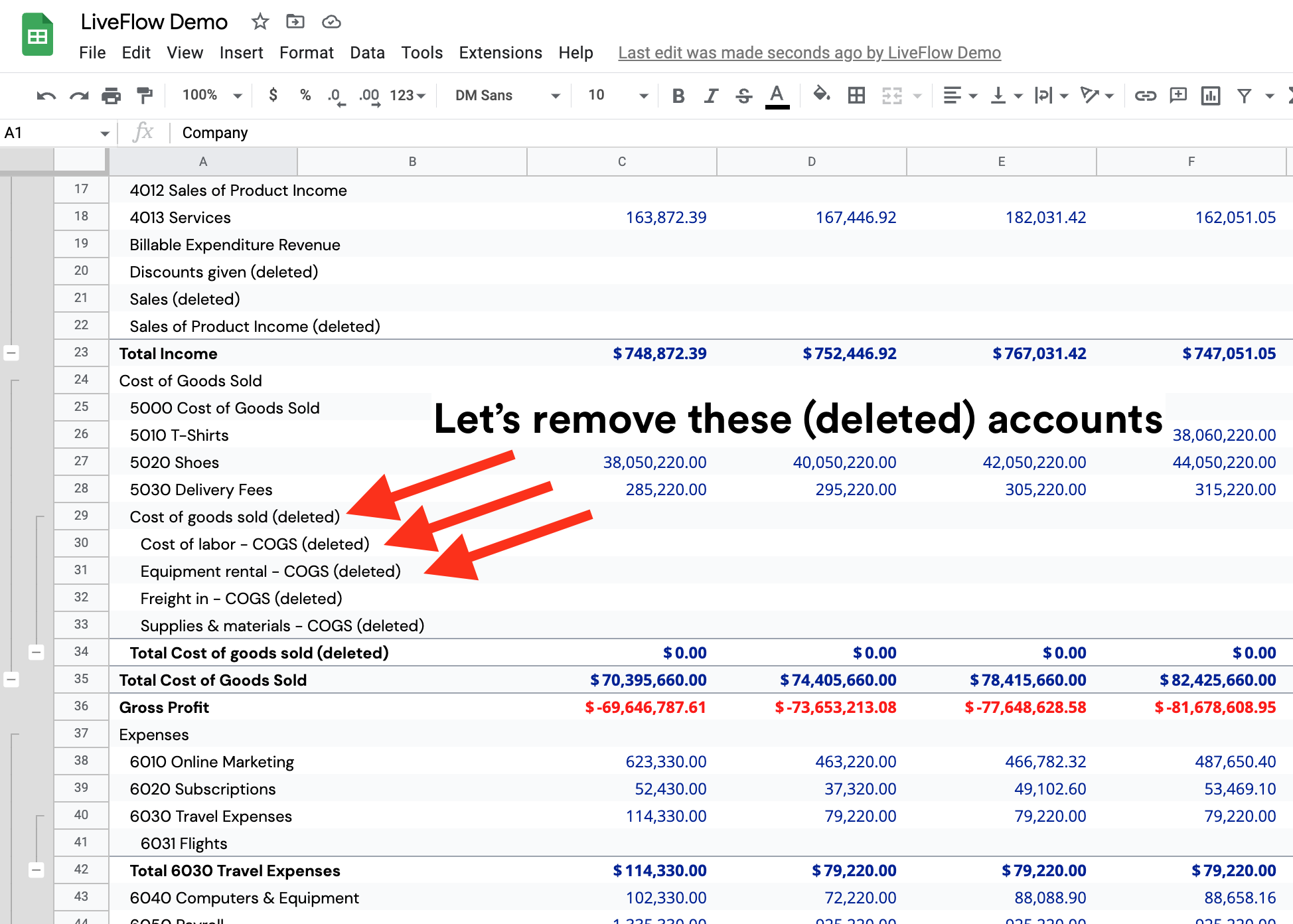
Task: Decrease decimal places
Action: pos(336,96)
